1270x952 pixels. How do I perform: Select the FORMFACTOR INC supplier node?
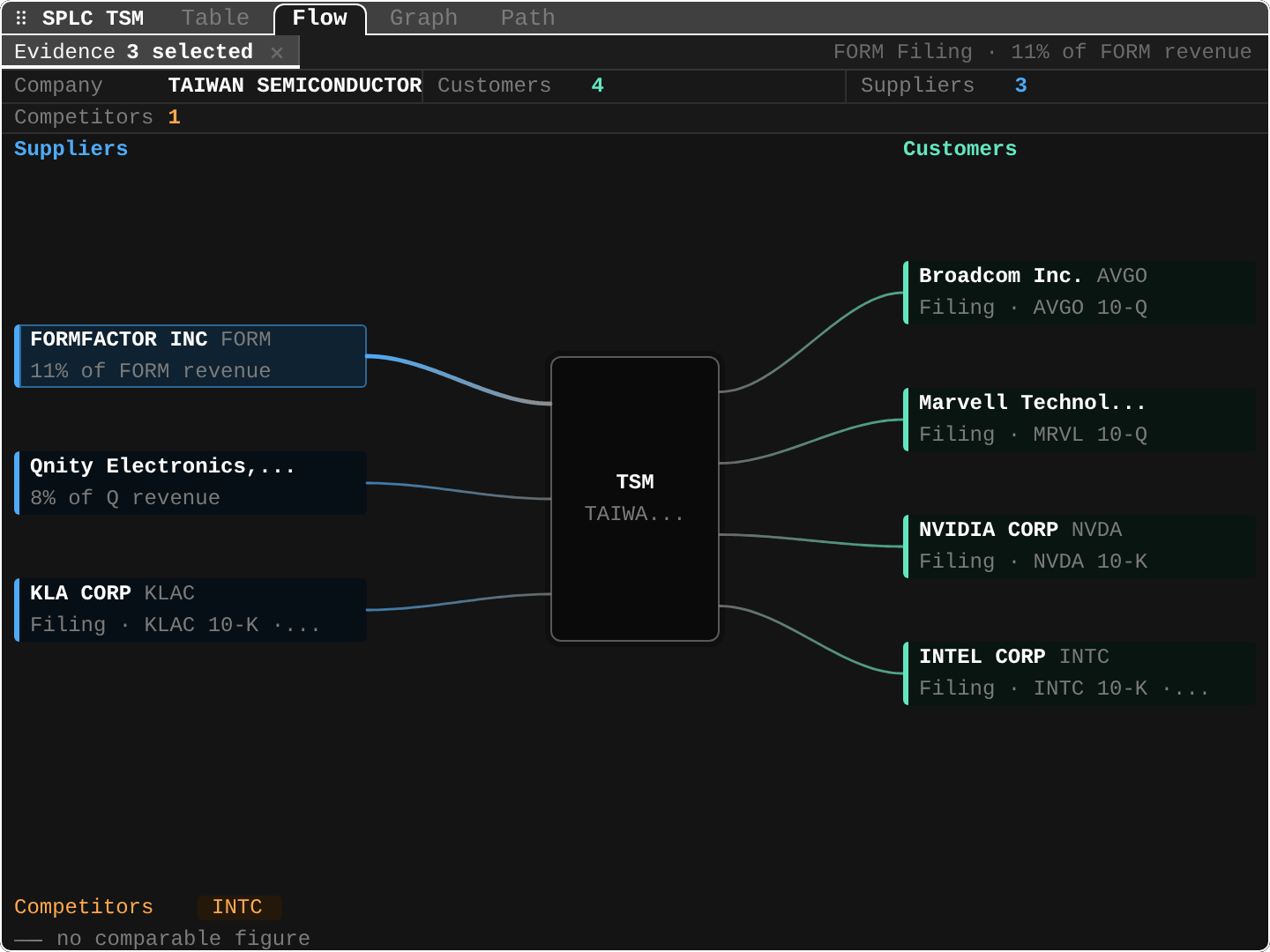pyautogui.click(x=190, y=356)
